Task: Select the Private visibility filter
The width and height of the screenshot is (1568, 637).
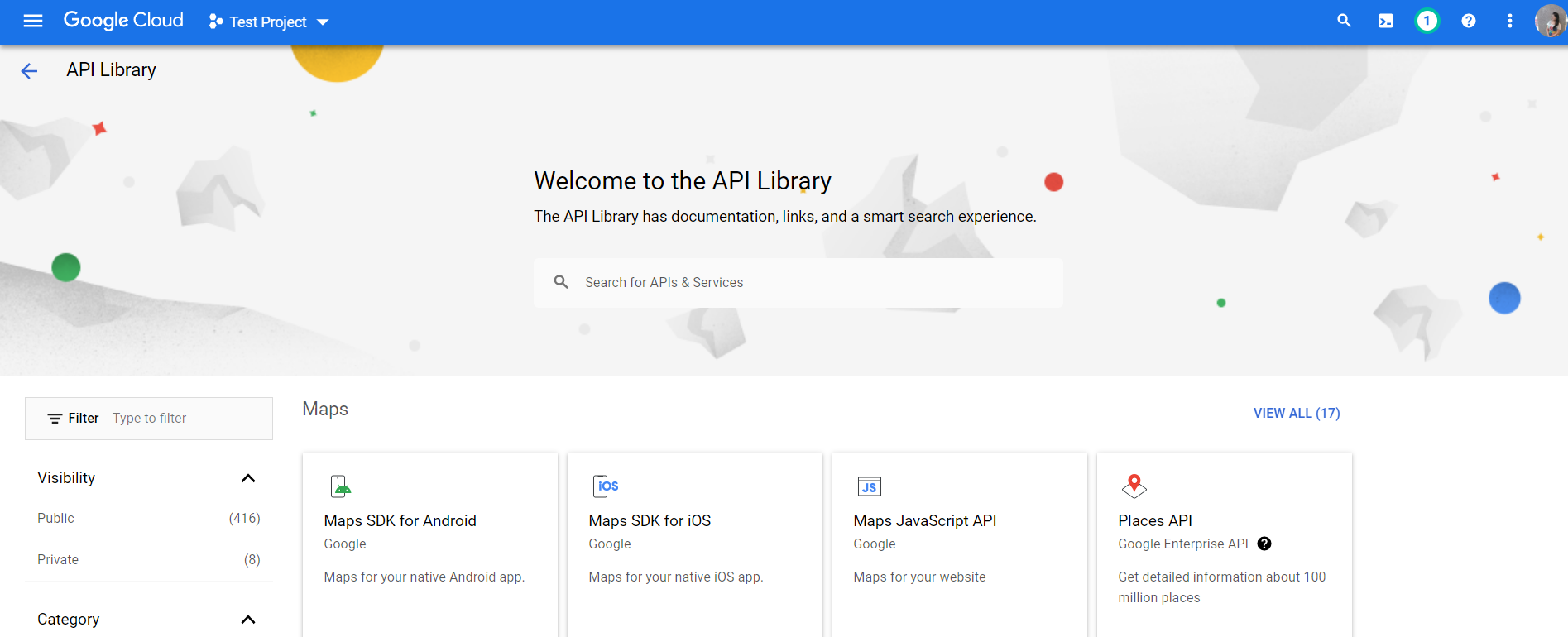Action: tap(58, 560)
